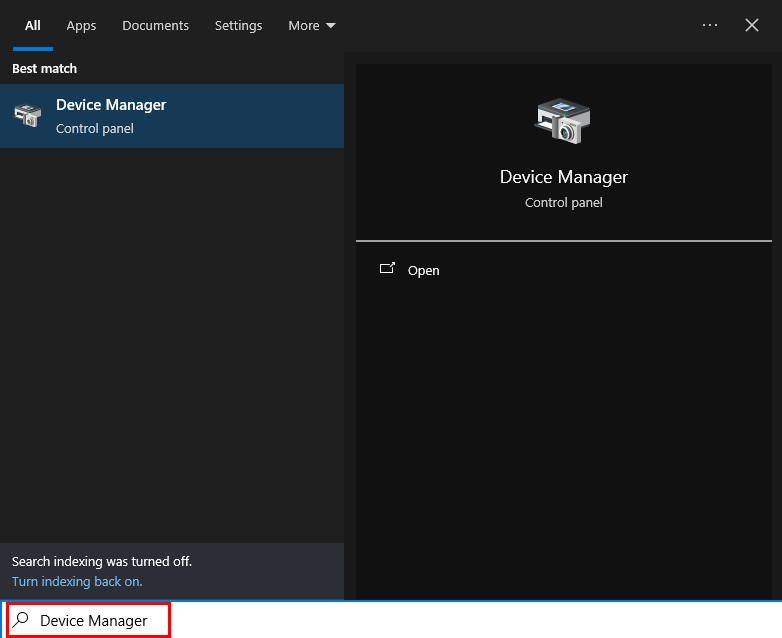The image size is (782, 638).
Task: Click the large Device Manager preview icon
Action: [563, 121]
